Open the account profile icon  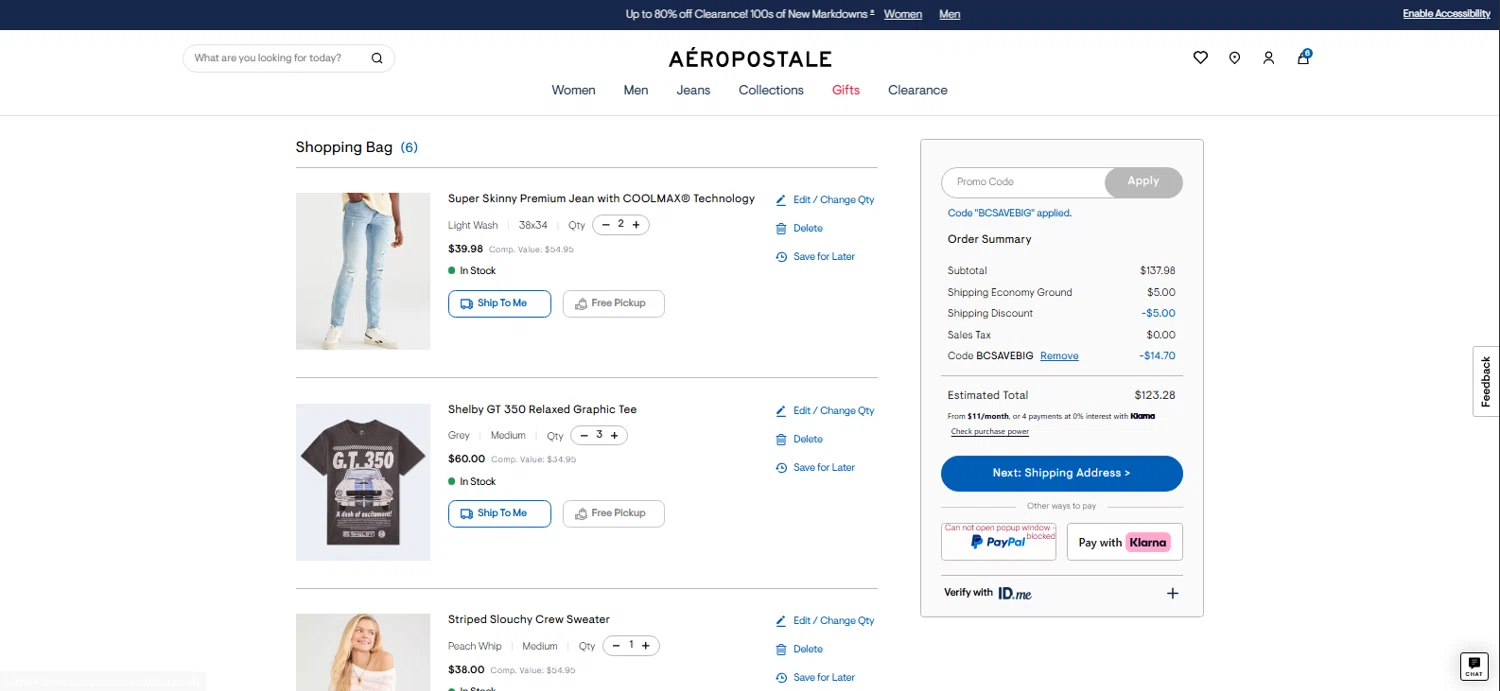[x=1269, y=58]
